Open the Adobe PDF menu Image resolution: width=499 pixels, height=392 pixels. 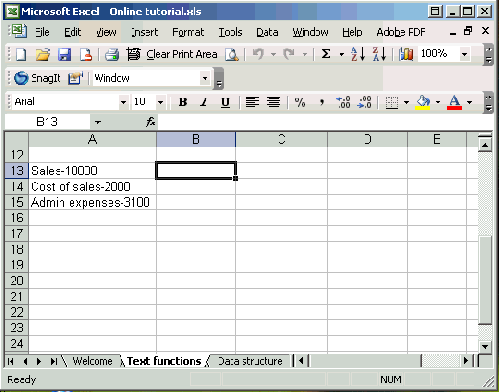tap(401, 32)
